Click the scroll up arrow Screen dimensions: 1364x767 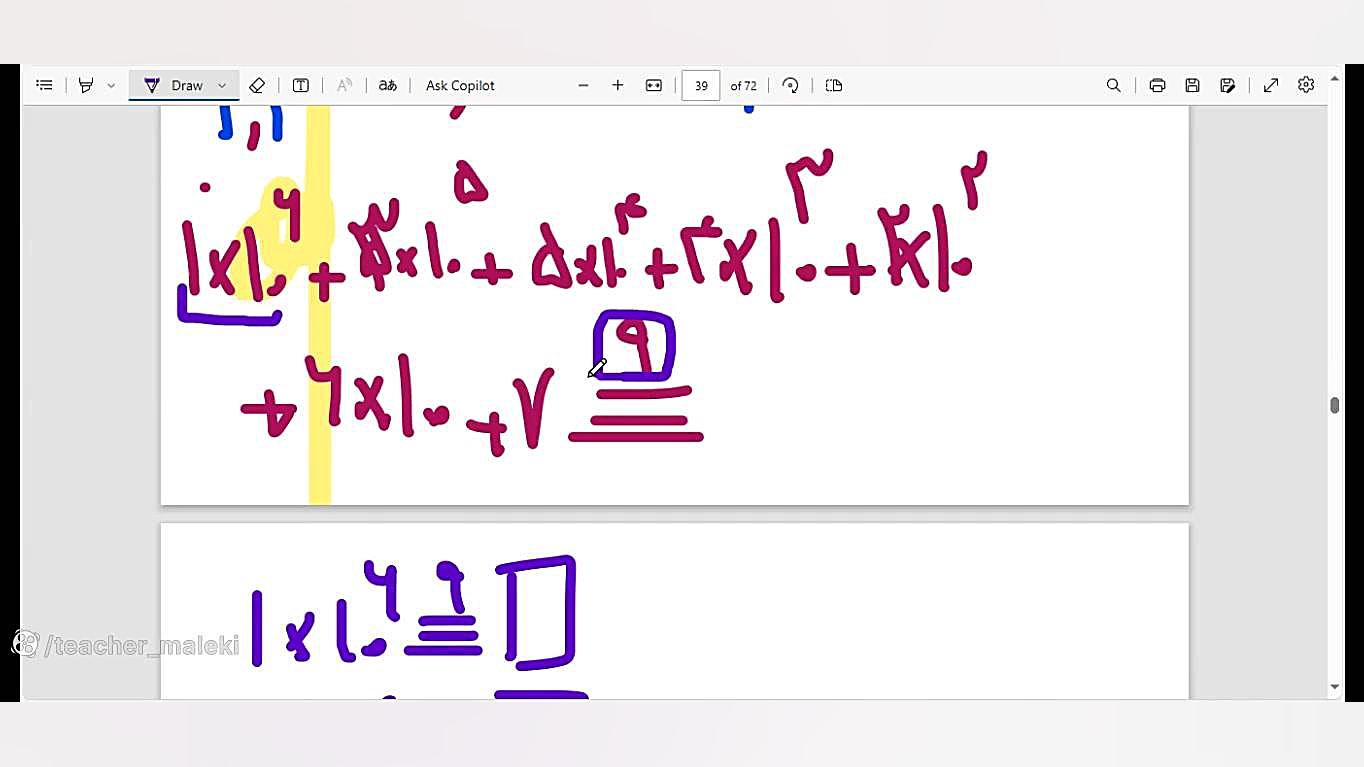click(1334, 77)
